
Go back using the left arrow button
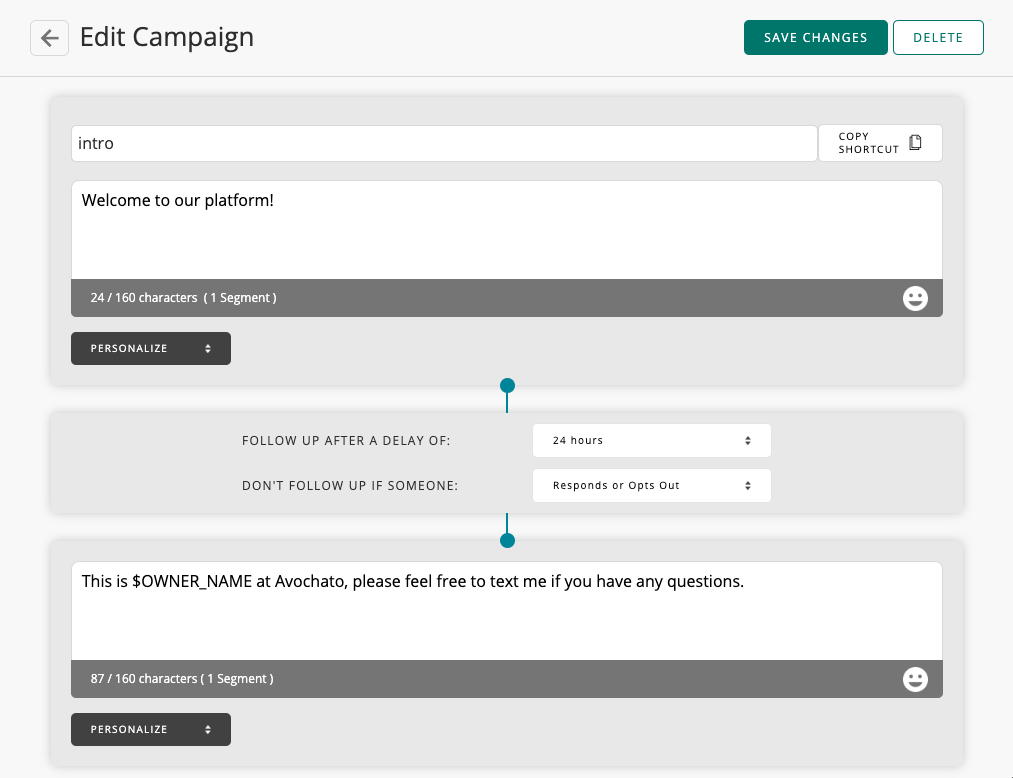49,38
